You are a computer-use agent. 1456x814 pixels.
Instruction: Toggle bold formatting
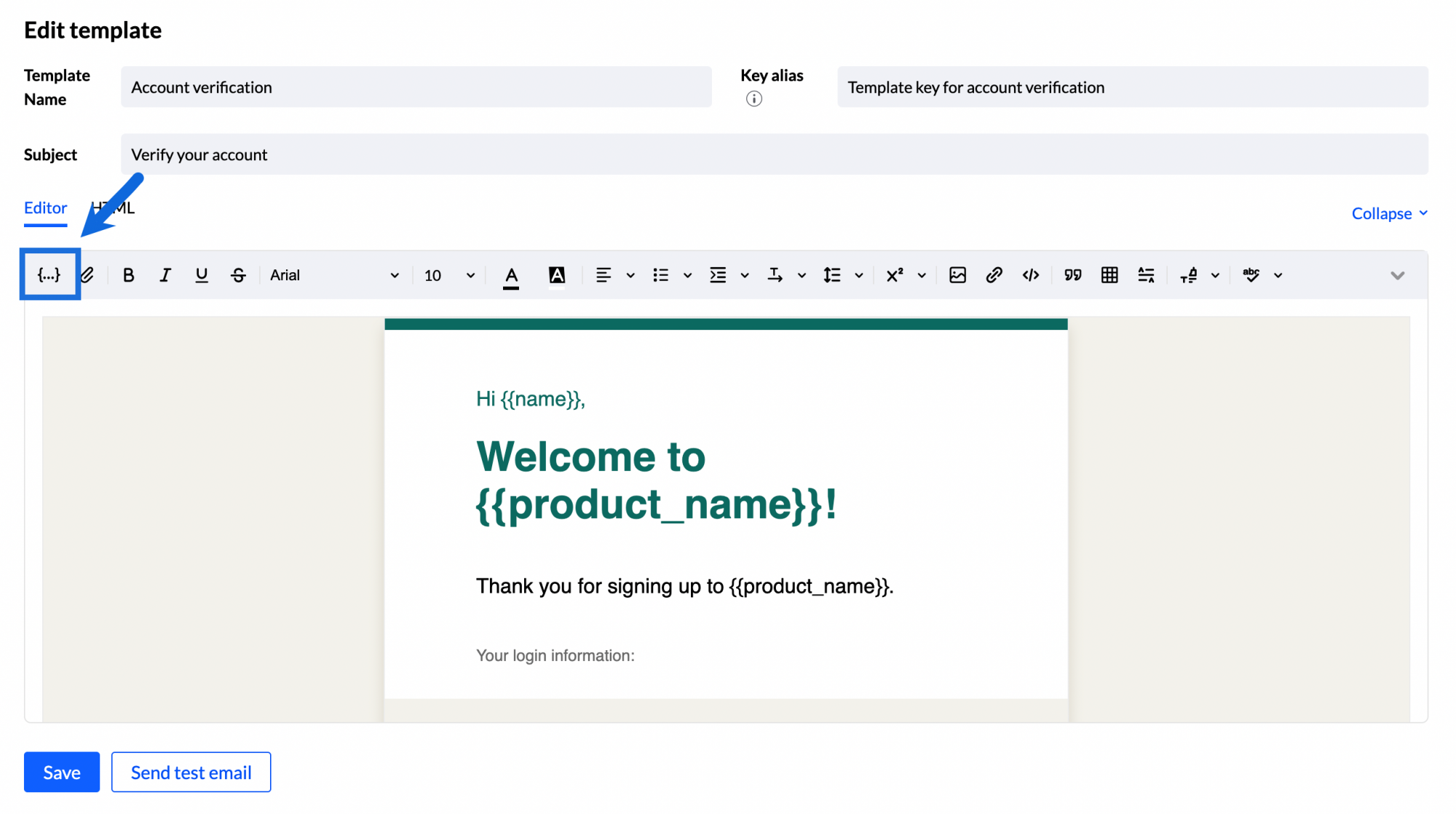128,274
